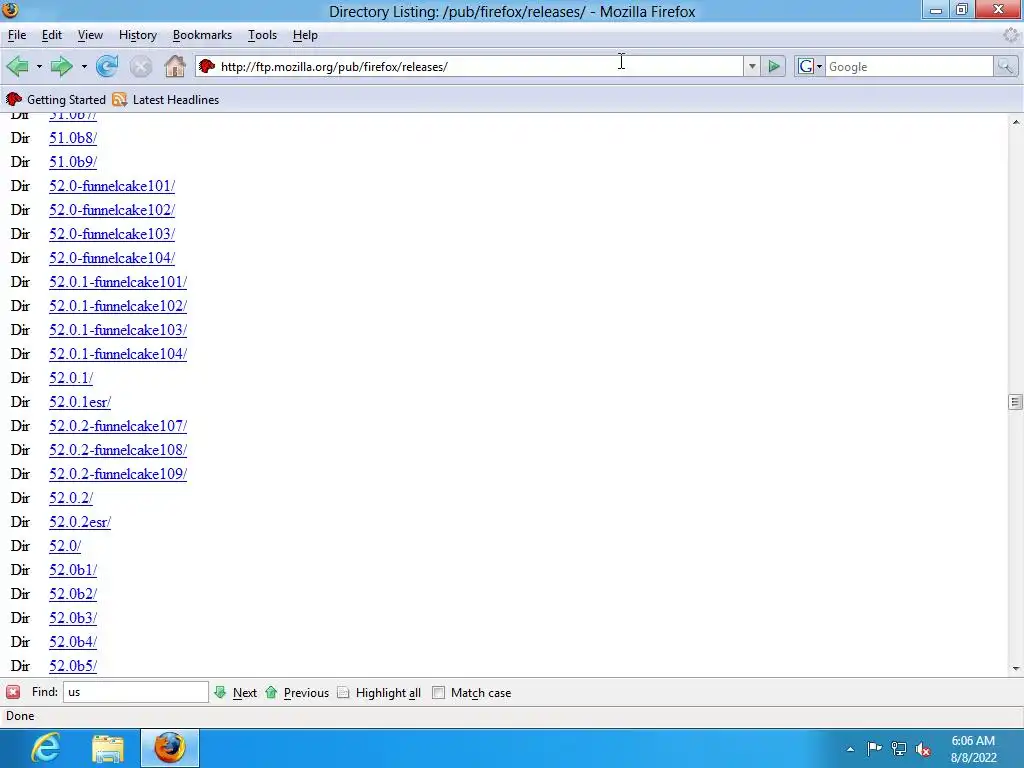1024x768 pixels.
Task: Go back using the green Back arrow
Action: [17, 66]
